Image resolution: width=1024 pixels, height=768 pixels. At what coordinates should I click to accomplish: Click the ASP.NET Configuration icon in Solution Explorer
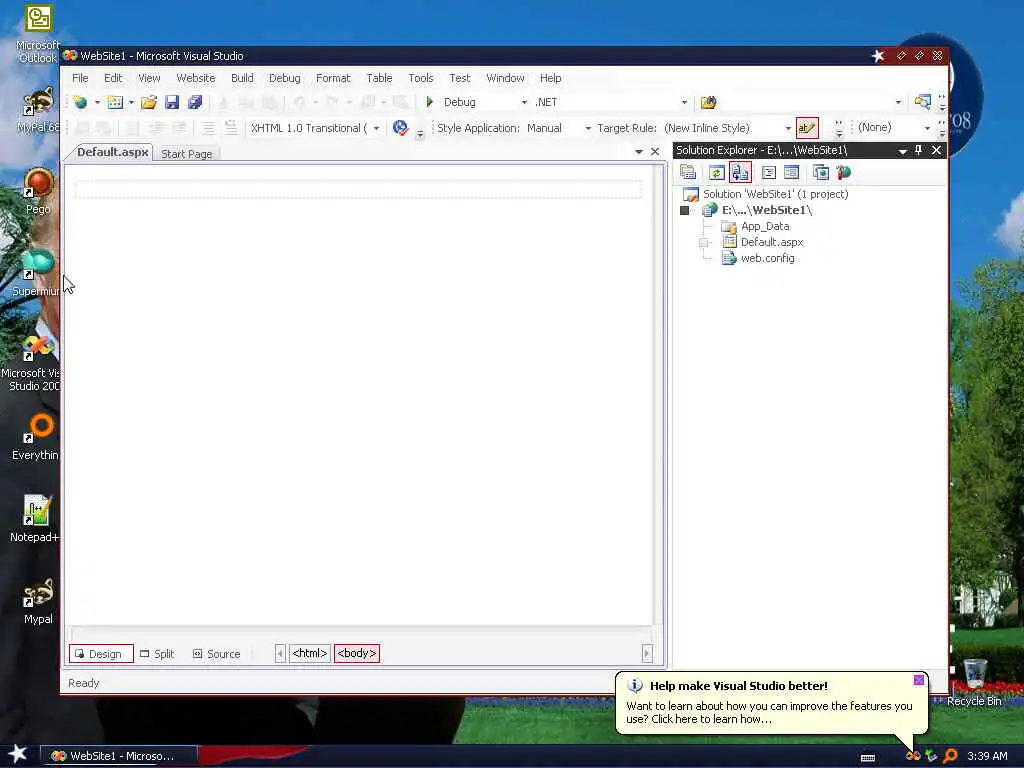[x=844, y=172]
